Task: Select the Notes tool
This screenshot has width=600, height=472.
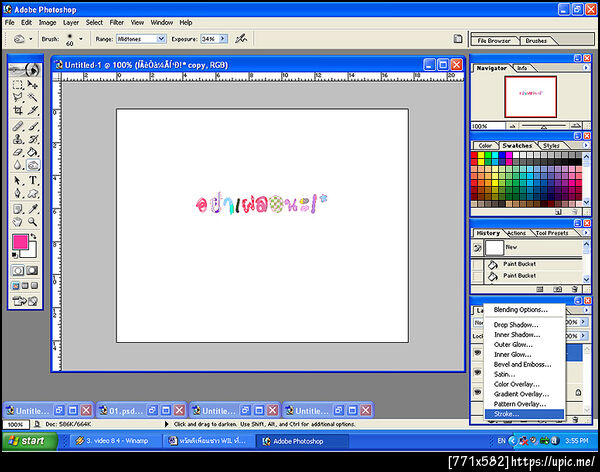Action: coord(18,209)
